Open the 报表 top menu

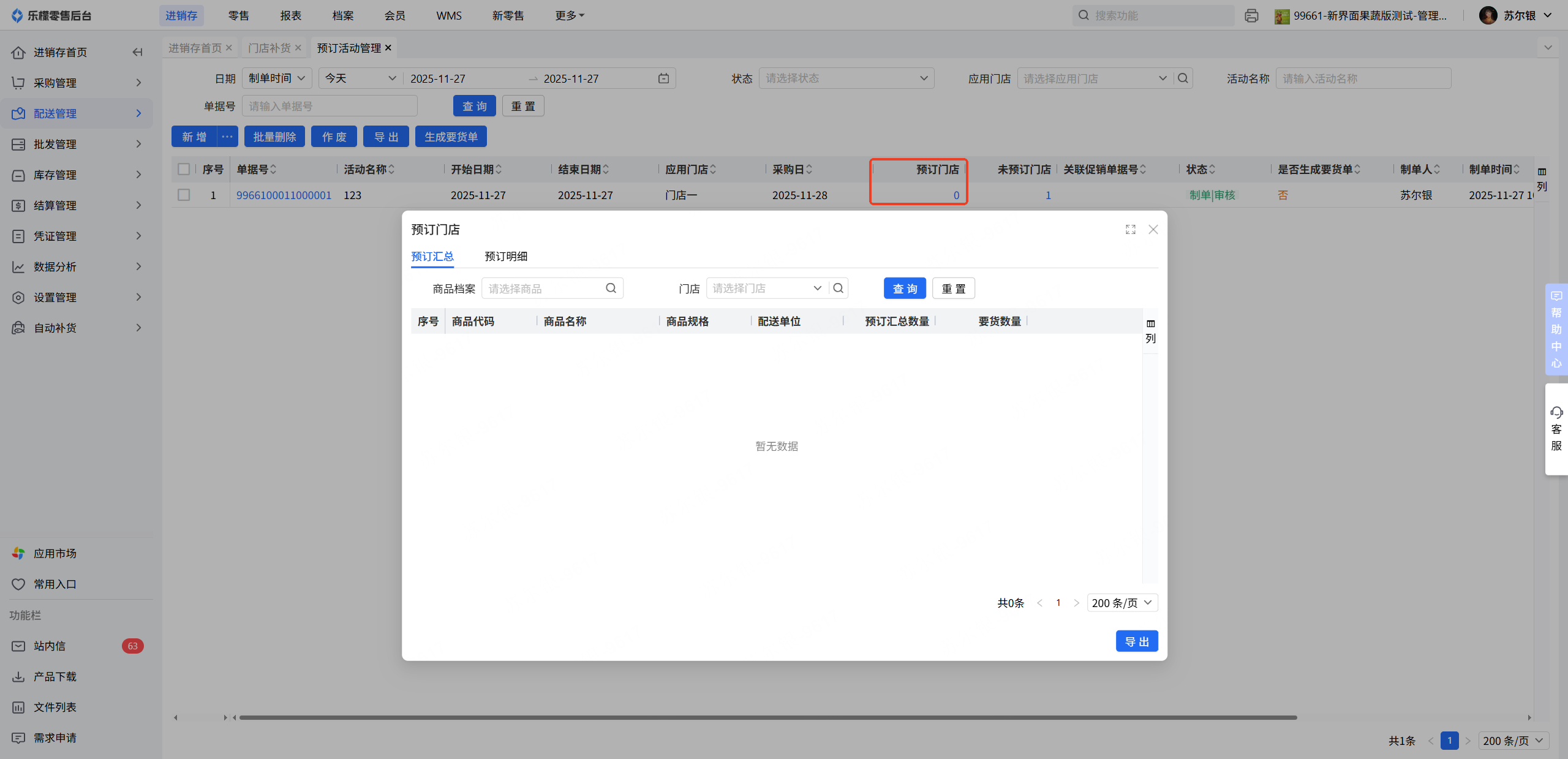tap(290, 15)
